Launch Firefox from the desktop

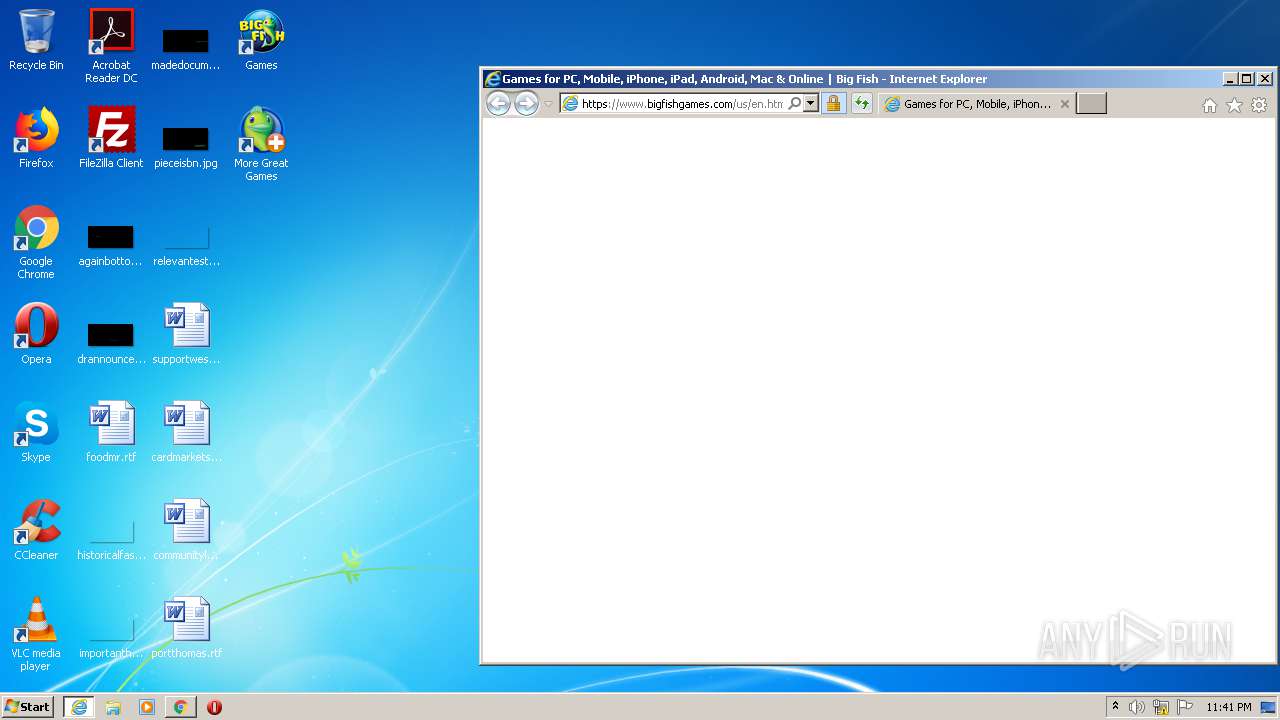click(x=36, y=138)
